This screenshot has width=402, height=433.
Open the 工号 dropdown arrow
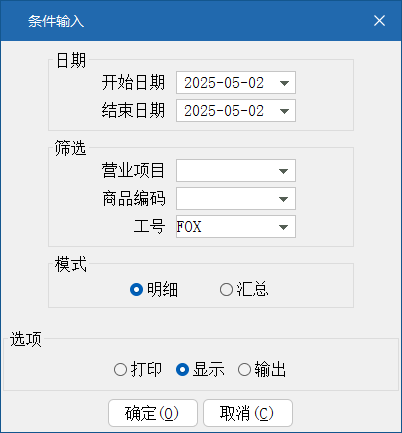(x=283, y=227)
